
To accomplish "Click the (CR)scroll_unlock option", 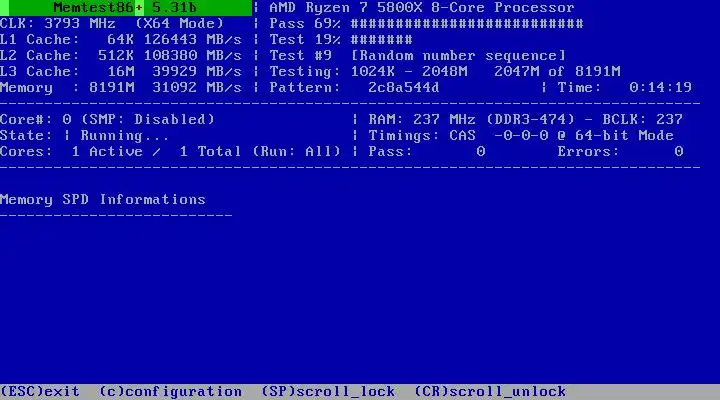I will click(x=490, y=391).
